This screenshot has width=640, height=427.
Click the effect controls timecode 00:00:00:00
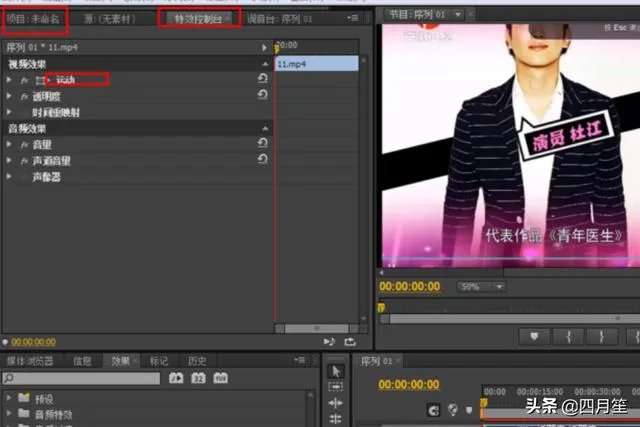[33, 342]
